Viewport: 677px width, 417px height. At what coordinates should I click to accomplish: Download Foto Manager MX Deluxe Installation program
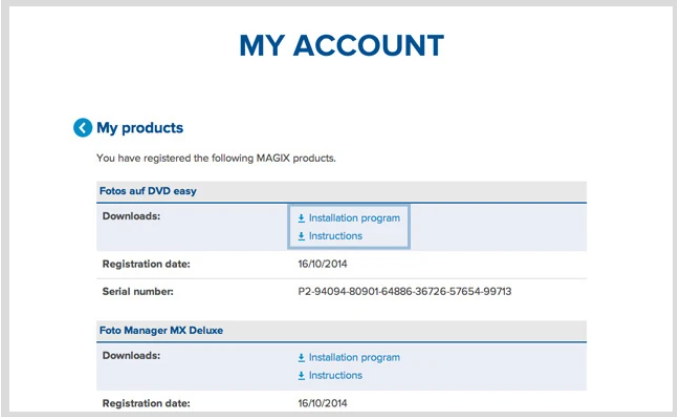(x=354, y=358)
